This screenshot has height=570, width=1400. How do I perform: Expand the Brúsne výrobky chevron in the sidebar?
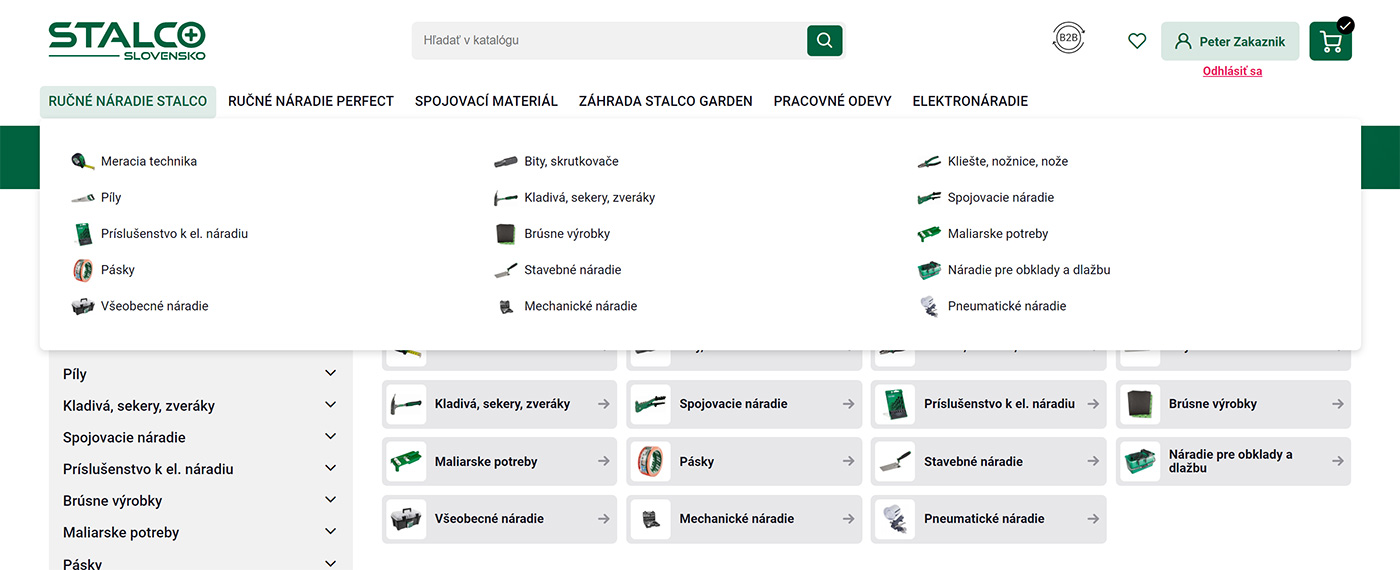331,500
